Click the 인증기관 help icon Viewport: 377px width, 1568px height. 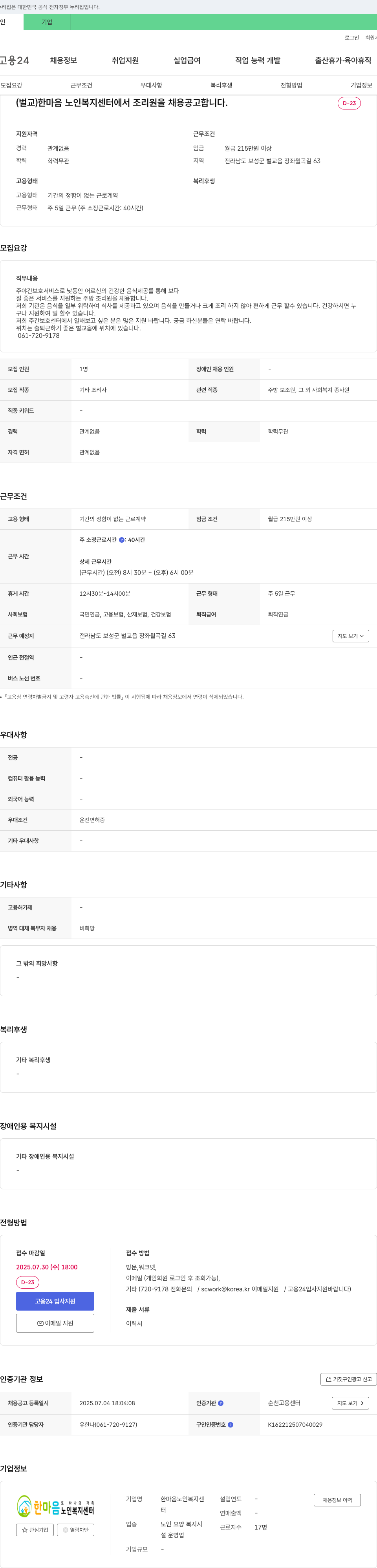point(220,1403)
